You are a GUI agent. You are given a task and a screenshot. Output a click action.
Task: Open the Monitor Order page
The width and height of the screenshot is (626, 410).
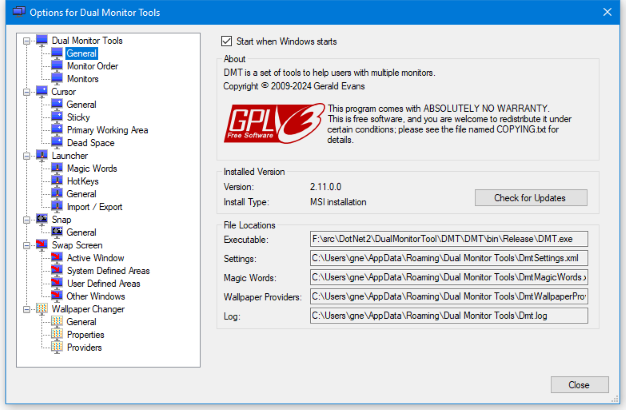92,66
